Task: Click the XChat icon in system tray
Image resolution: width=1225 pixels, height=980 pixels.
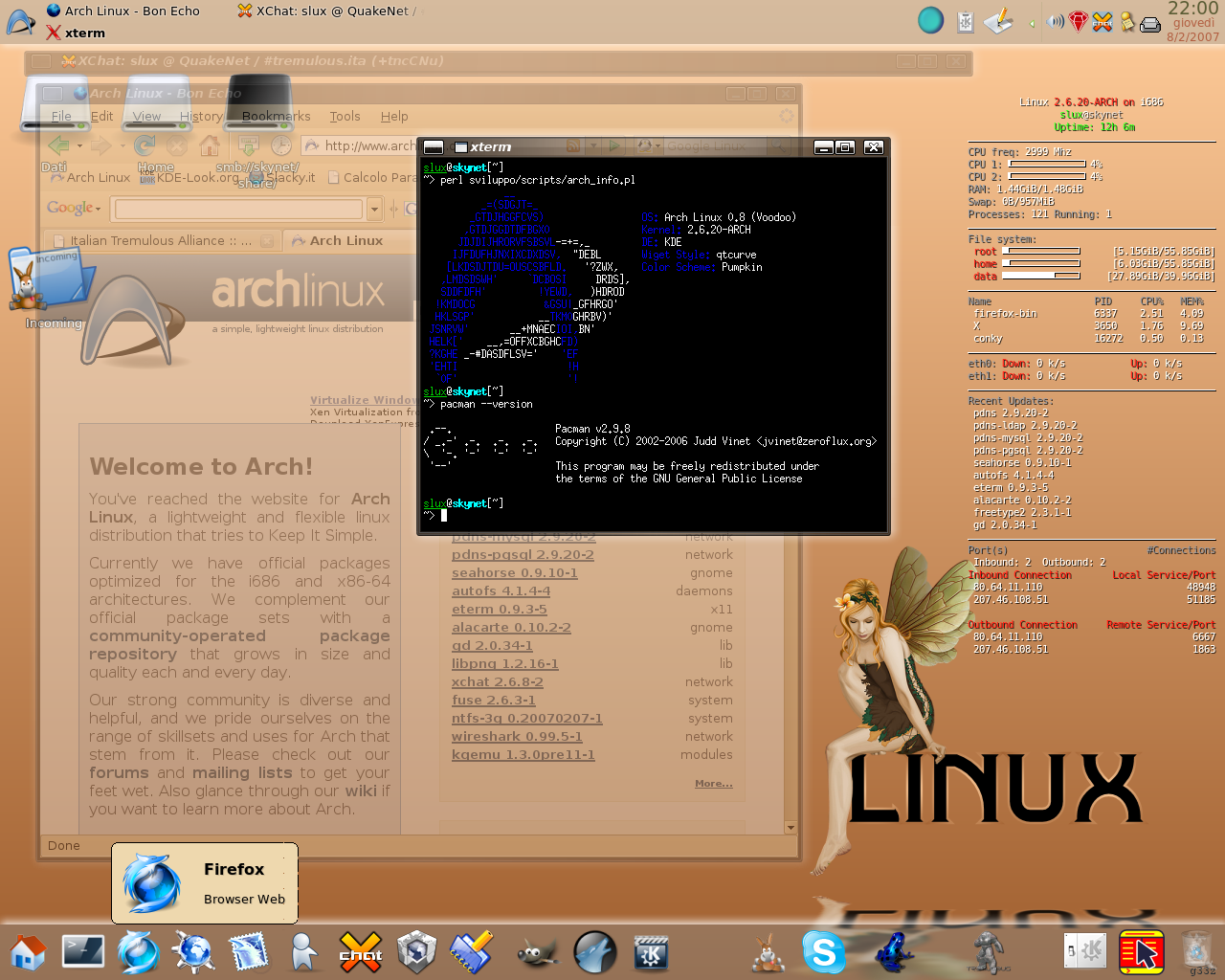Action: point(1102,21)
